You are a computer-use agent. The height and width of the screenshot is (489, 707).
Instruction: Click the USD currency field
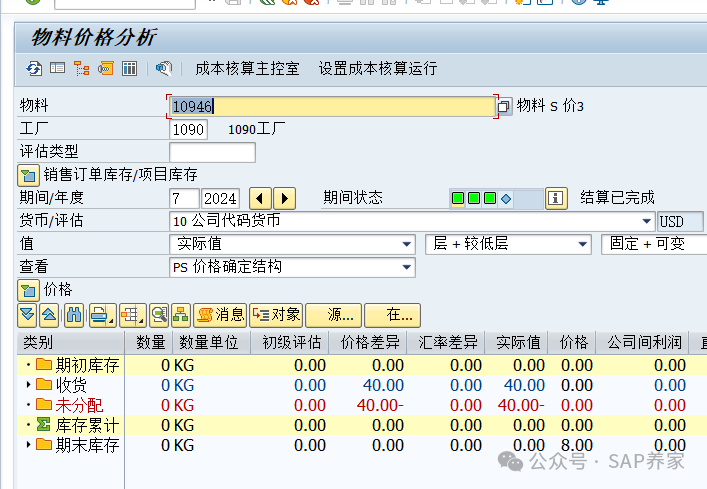click(x=680, y=221)
